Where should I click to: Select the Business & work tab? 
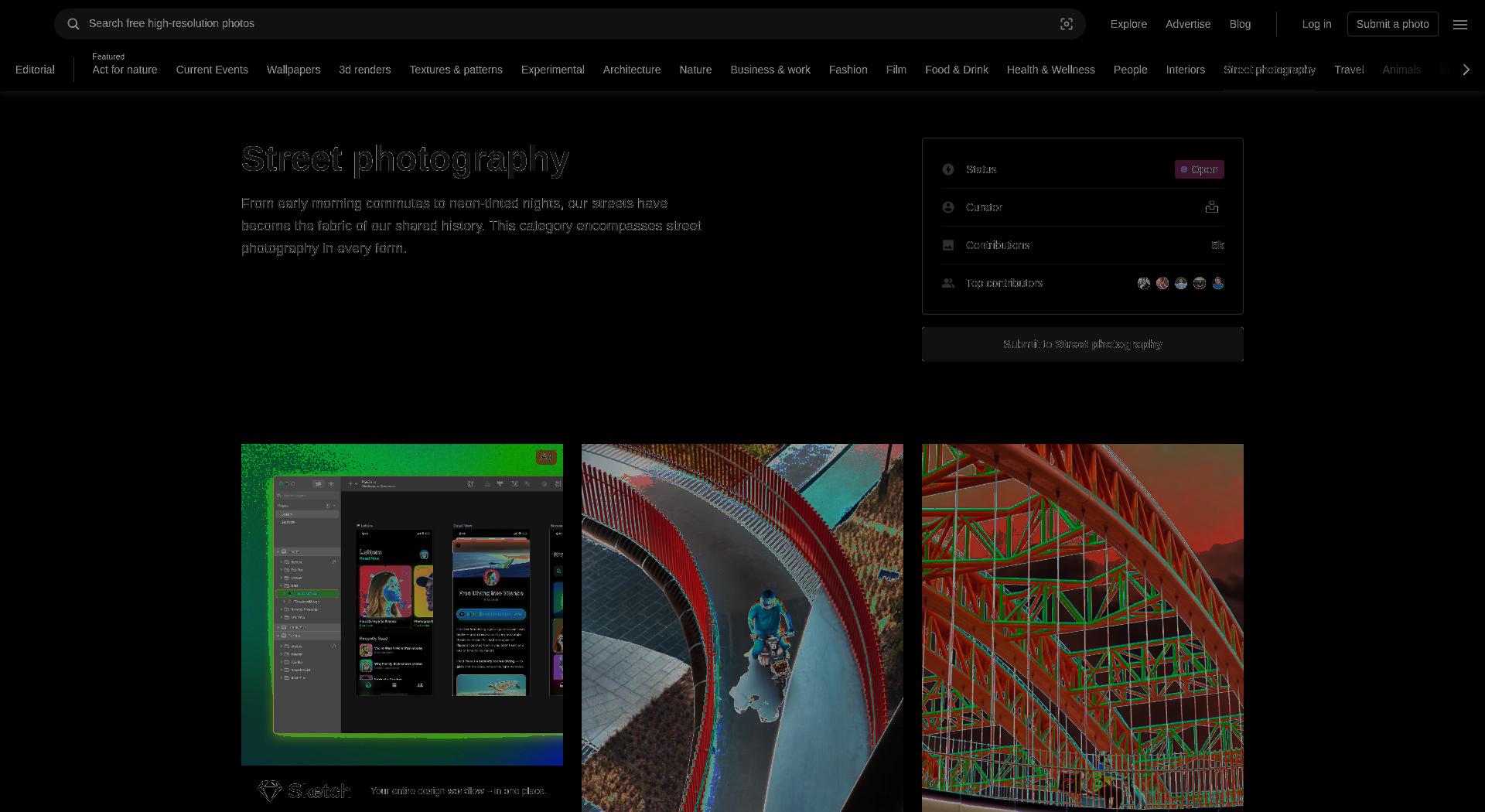tap(770, 70)
